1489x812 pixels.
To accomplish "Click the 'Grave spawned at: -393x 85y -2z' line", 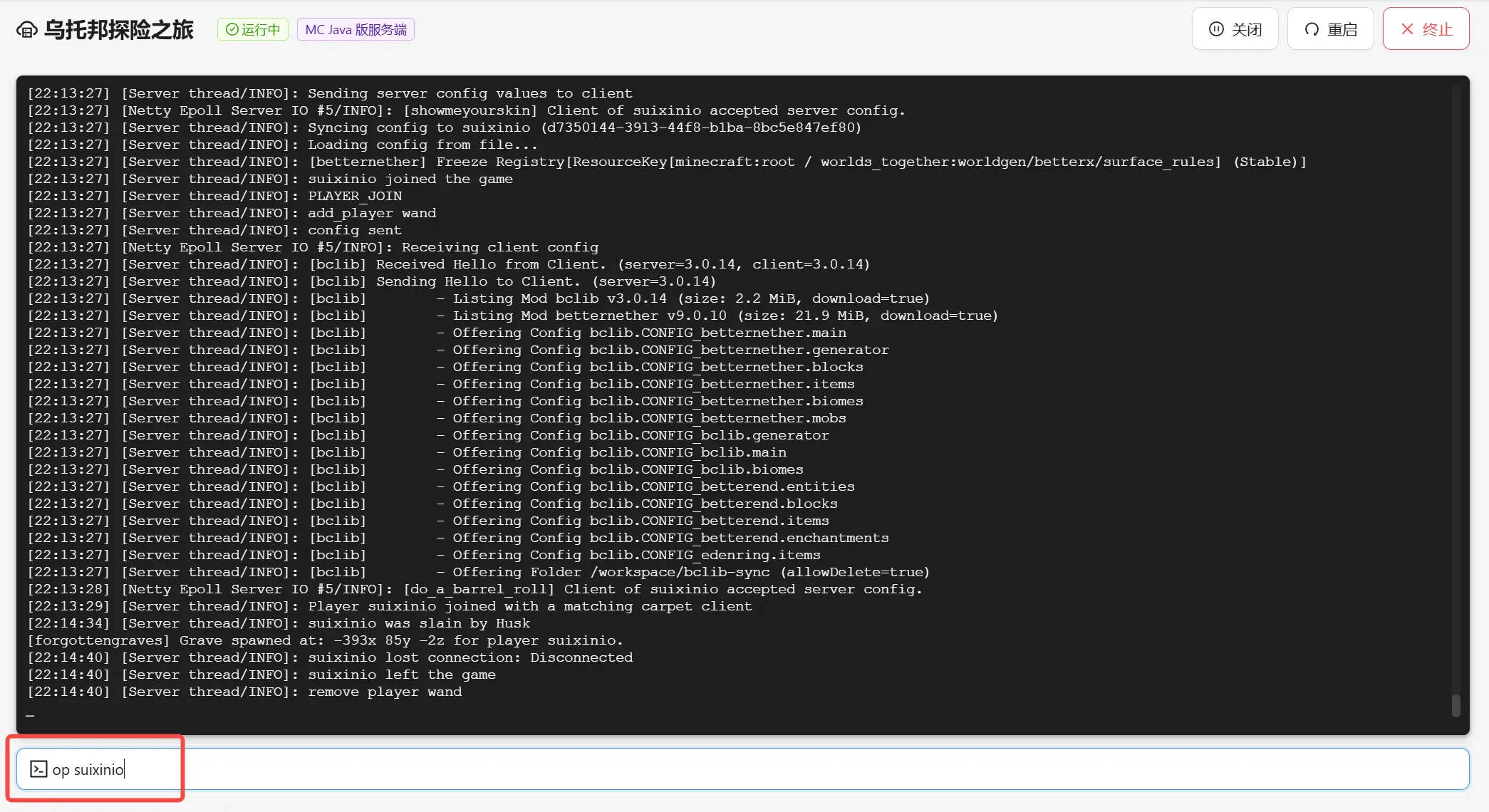I will pyautogui.click(x=326, y=640).
